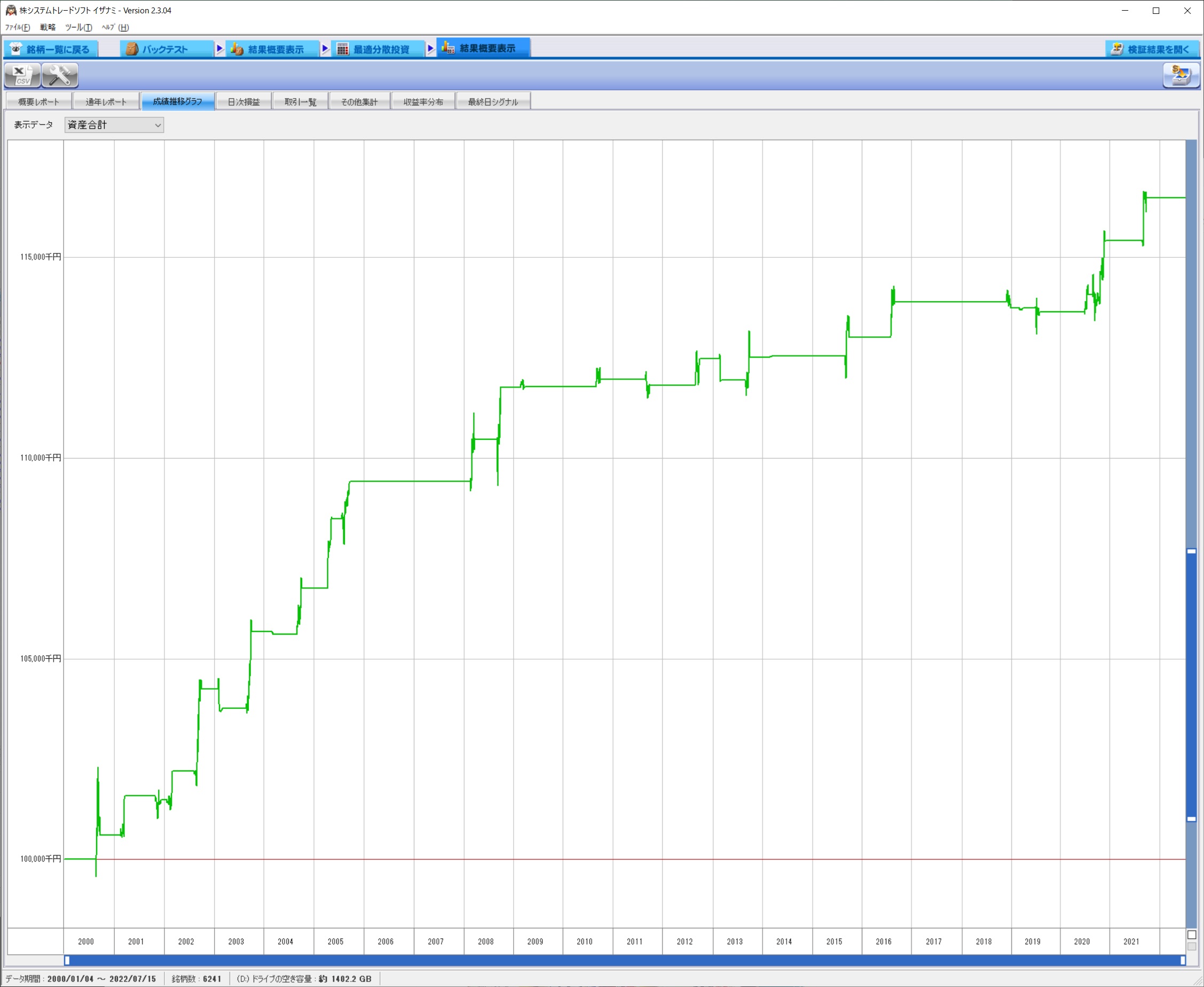
Task: Open the 戦略 menu
Action: 48,27
